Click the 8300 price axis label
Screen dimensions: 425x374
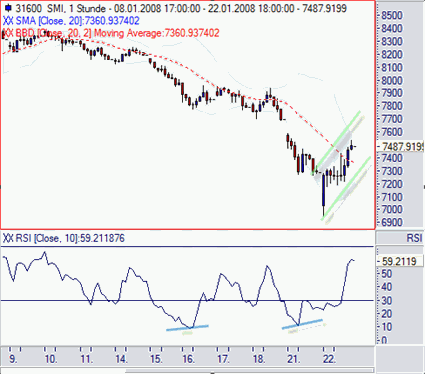[392, 42]
